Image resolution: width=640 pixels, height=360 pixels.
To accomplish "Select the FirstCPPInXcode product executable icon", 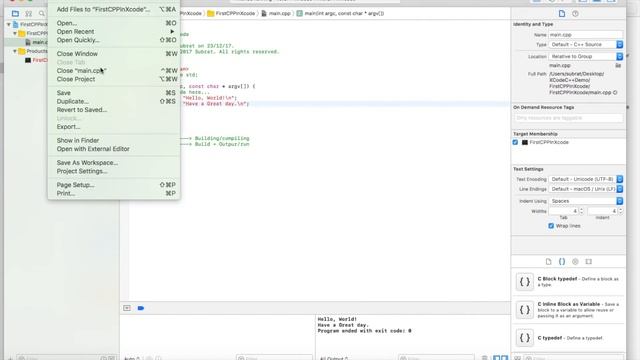I will 28,60.
